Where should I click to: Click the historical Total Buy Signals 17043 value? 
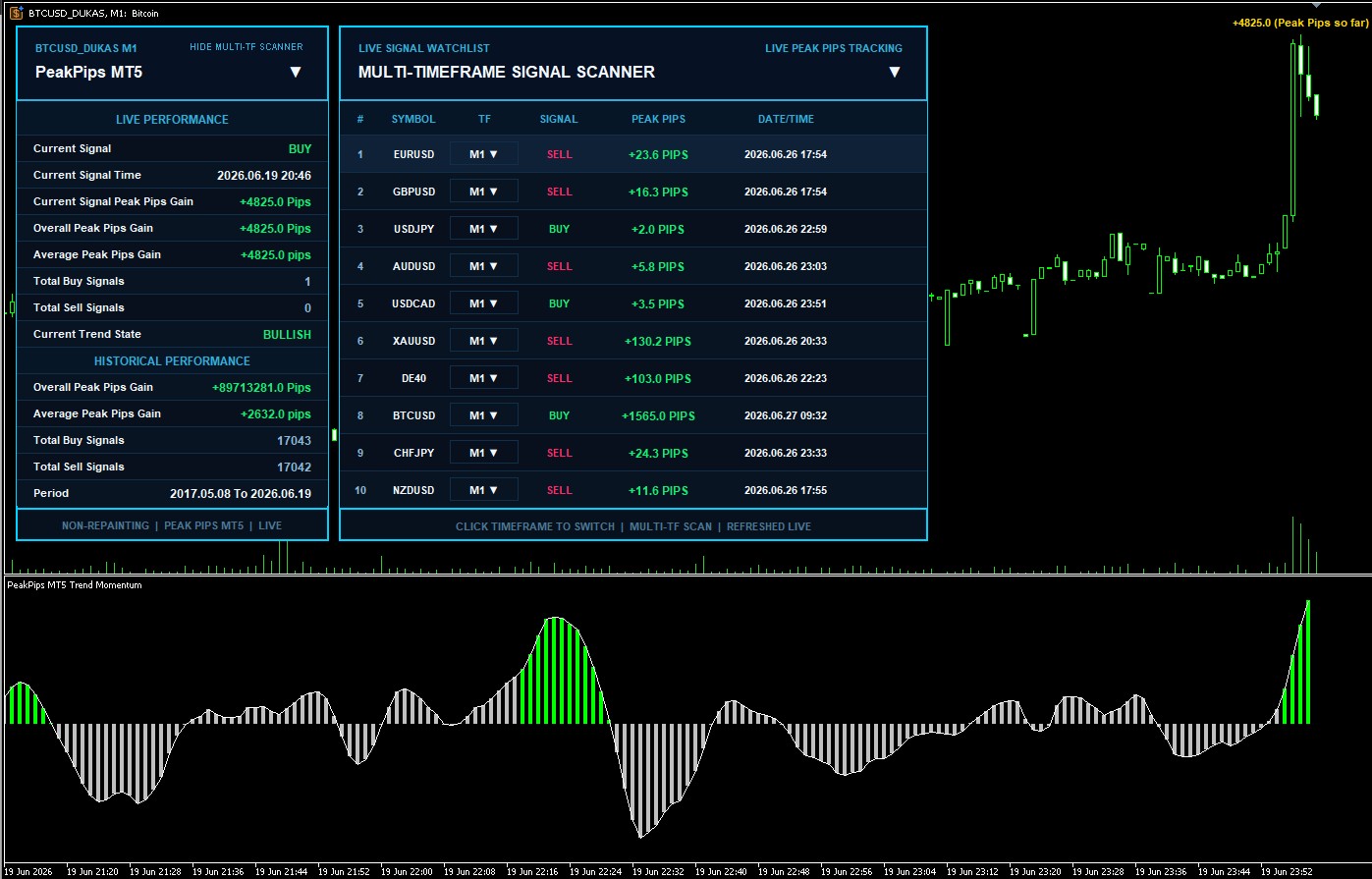(x=295, y=440)
